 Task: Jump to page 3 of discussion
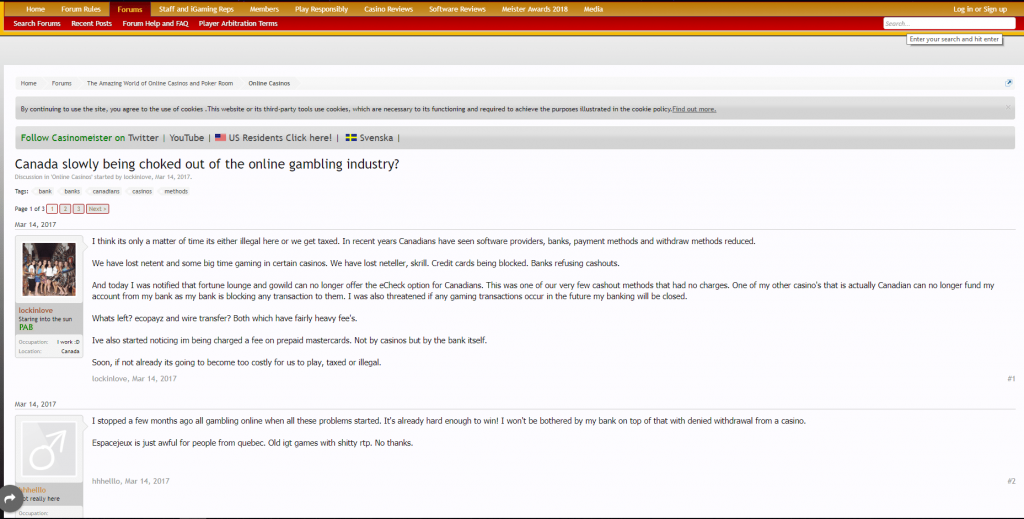coord(79,209)
